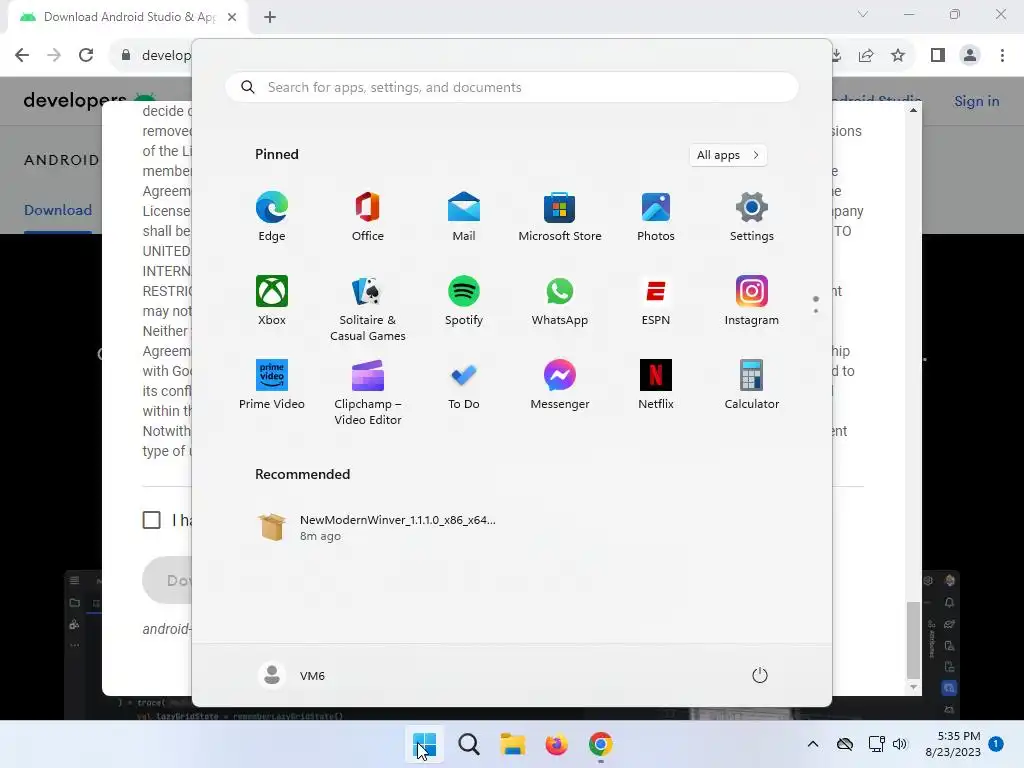Viewport: 1024px width, 768px height.
Task: Open the VM6 user account menu
Action: 292,675
